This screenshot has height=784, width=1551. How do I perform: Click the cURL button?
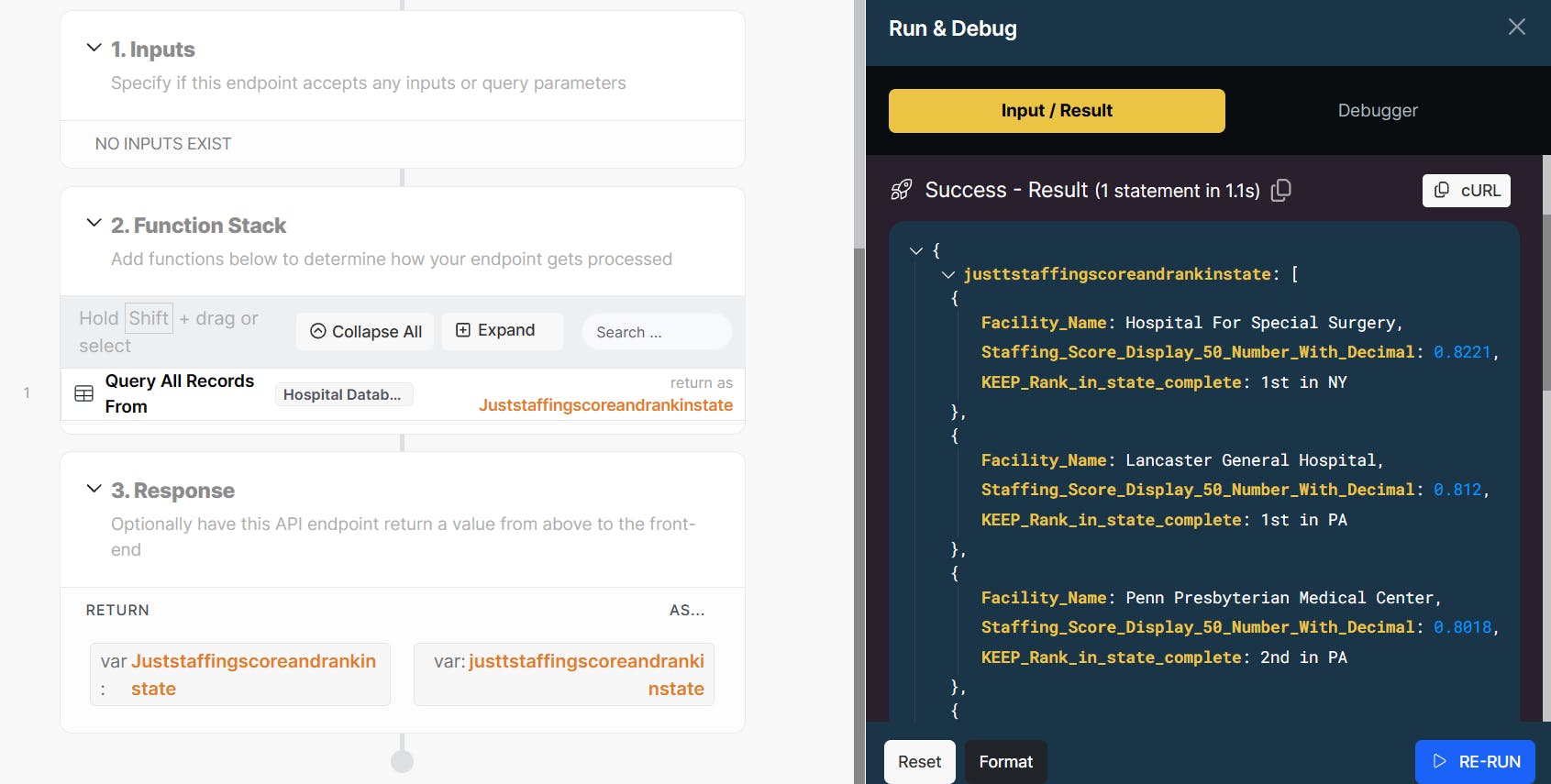[x=1466, y=191]
